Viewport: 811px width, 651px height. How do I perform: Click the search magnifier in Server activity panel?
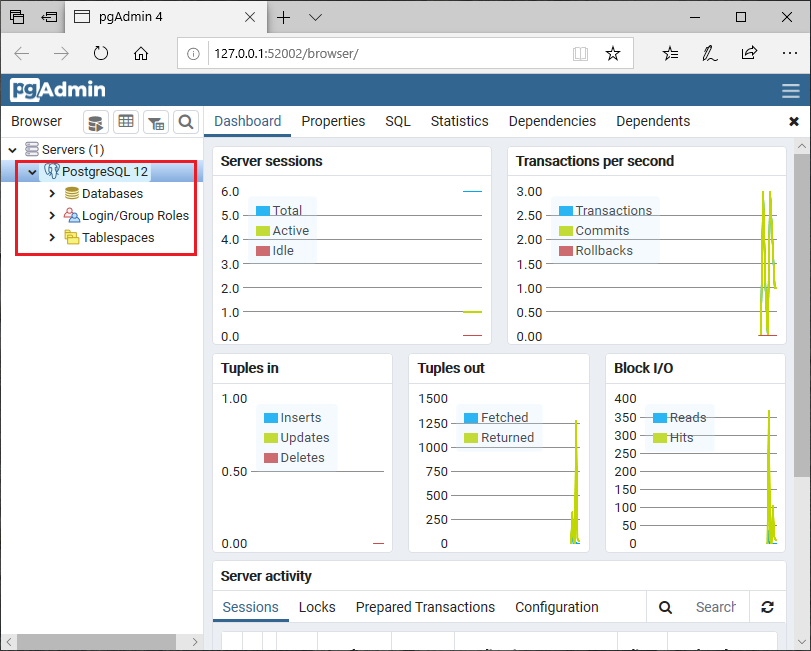pyautogui.click(x=665, y=607)
